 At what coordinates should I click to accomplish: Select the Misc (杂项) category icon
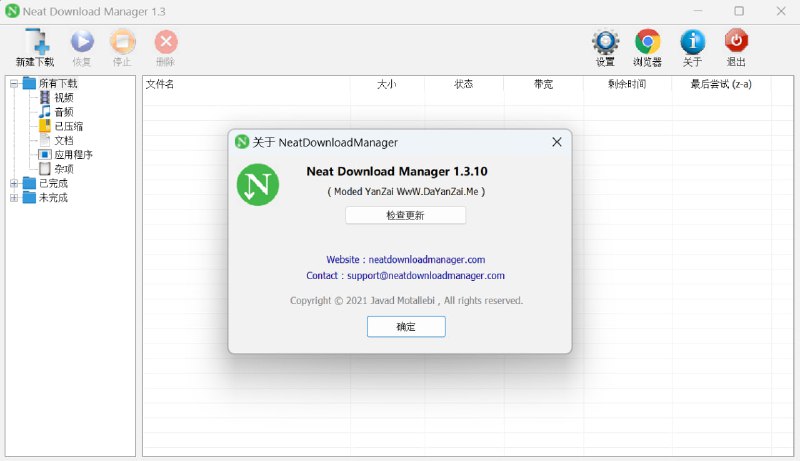[45, 169]
